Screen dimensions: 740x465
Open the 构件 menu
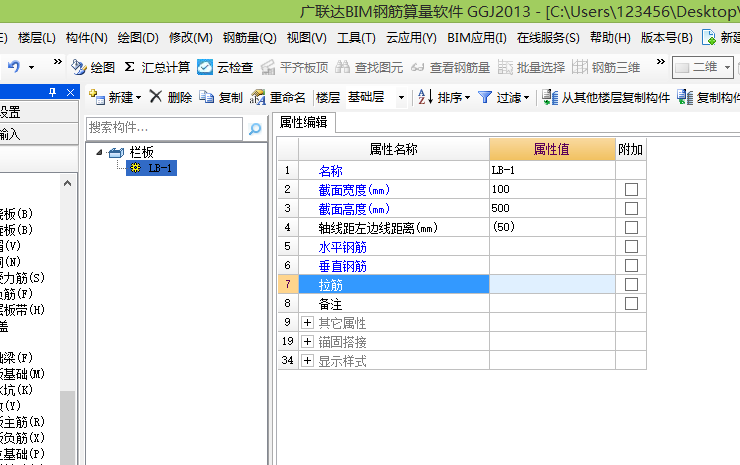(x=87, y=37)
